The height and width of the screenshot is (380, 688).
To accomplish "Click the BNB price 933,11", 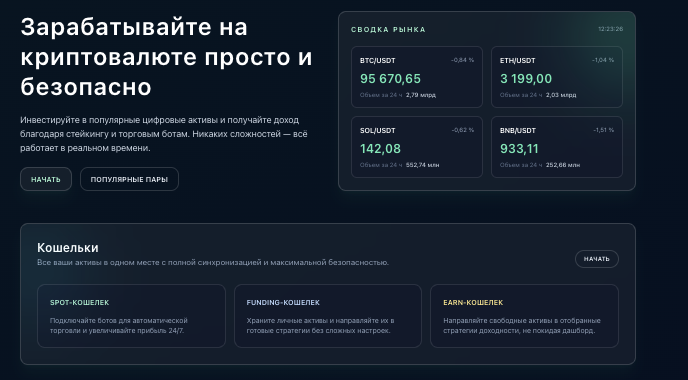I will (x=519, y=149).
